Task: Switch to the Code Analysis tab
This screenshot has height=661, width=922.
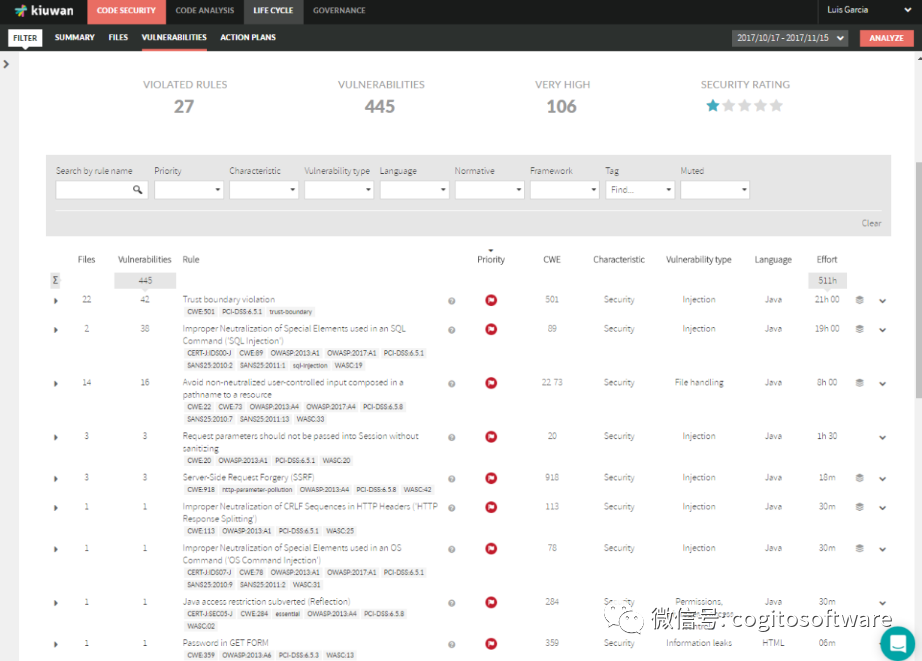Action: 205,11
